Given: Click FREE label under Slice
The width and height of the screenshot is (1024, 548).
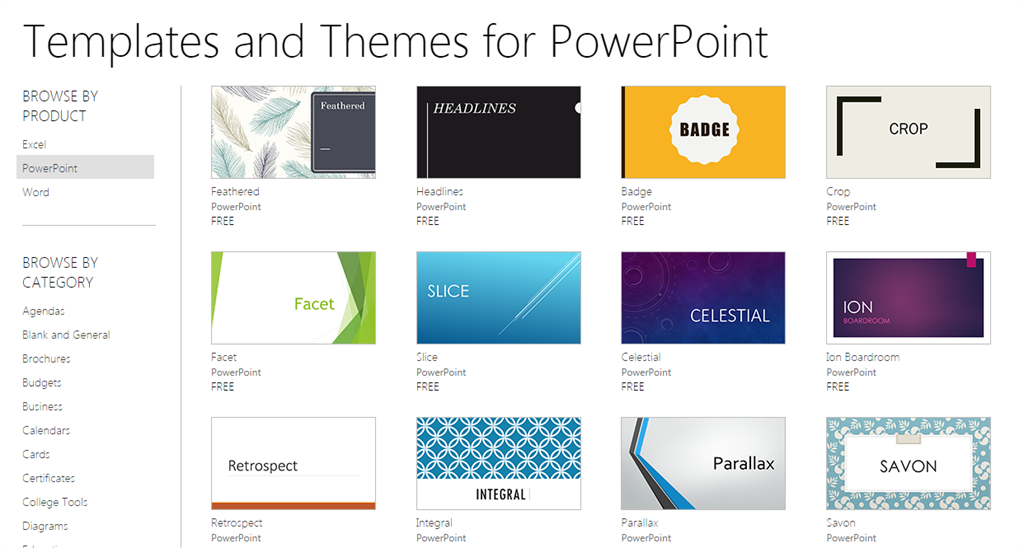Looking at the screenshot, I should 427,387.
